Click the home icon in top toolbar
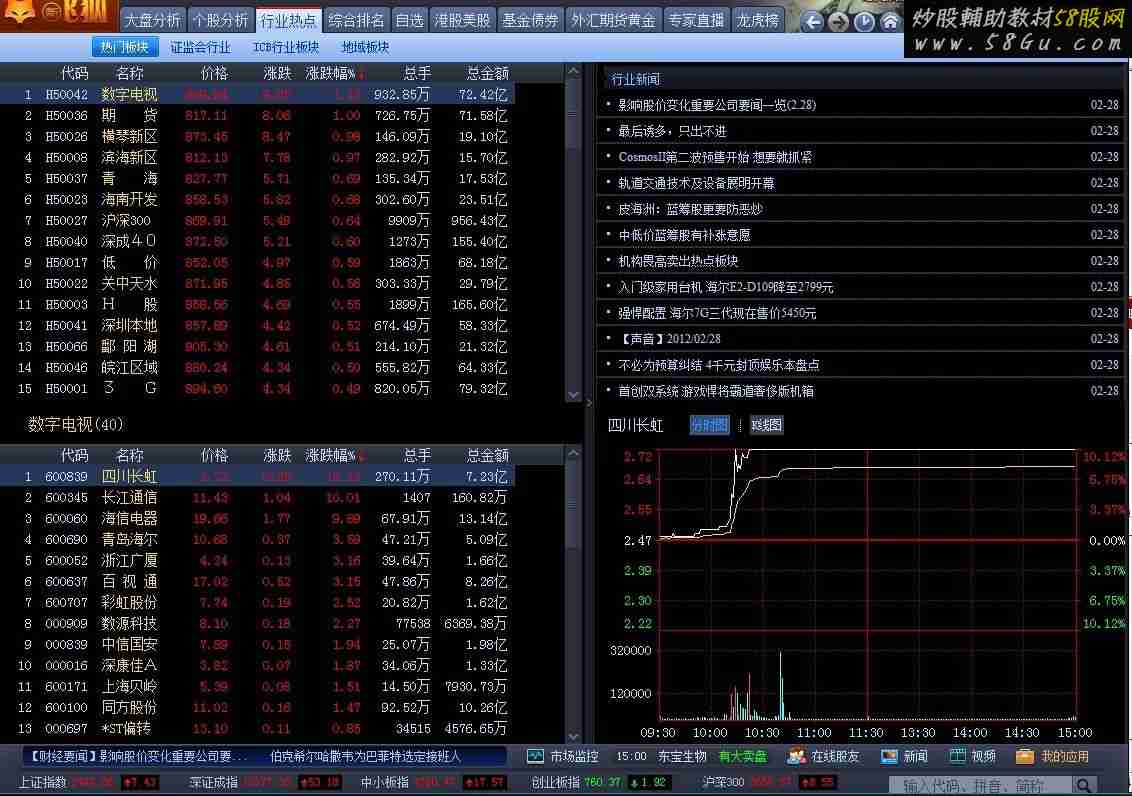 889,21
